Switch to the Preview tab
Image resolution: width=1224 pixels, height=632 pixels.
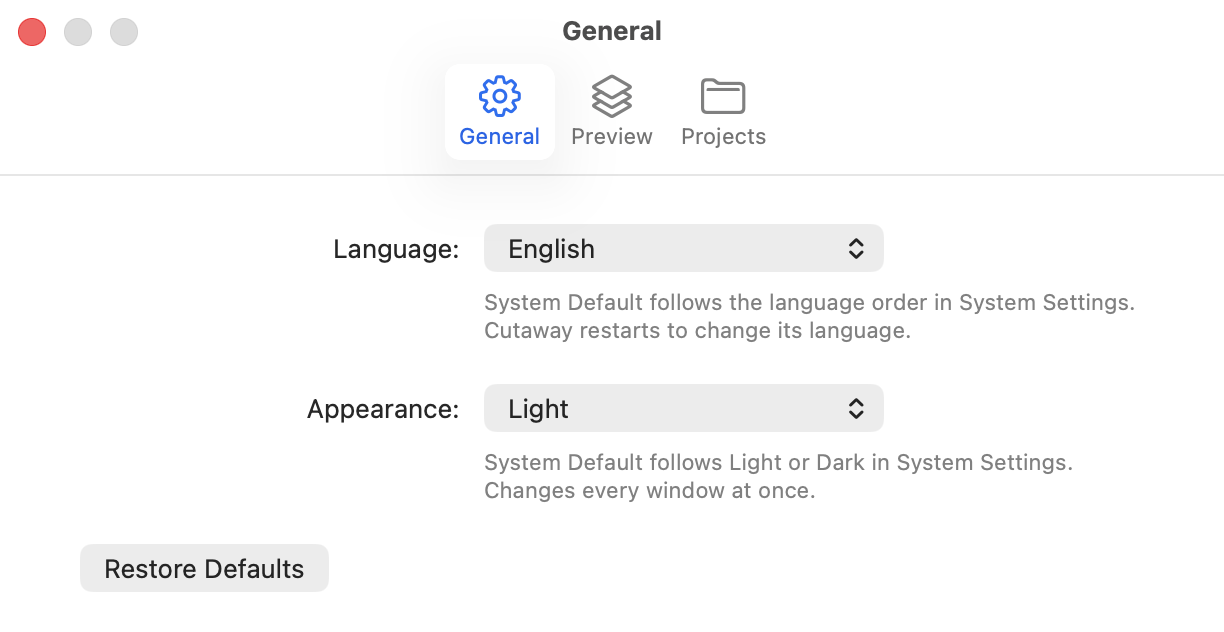[x=611, y=112]
